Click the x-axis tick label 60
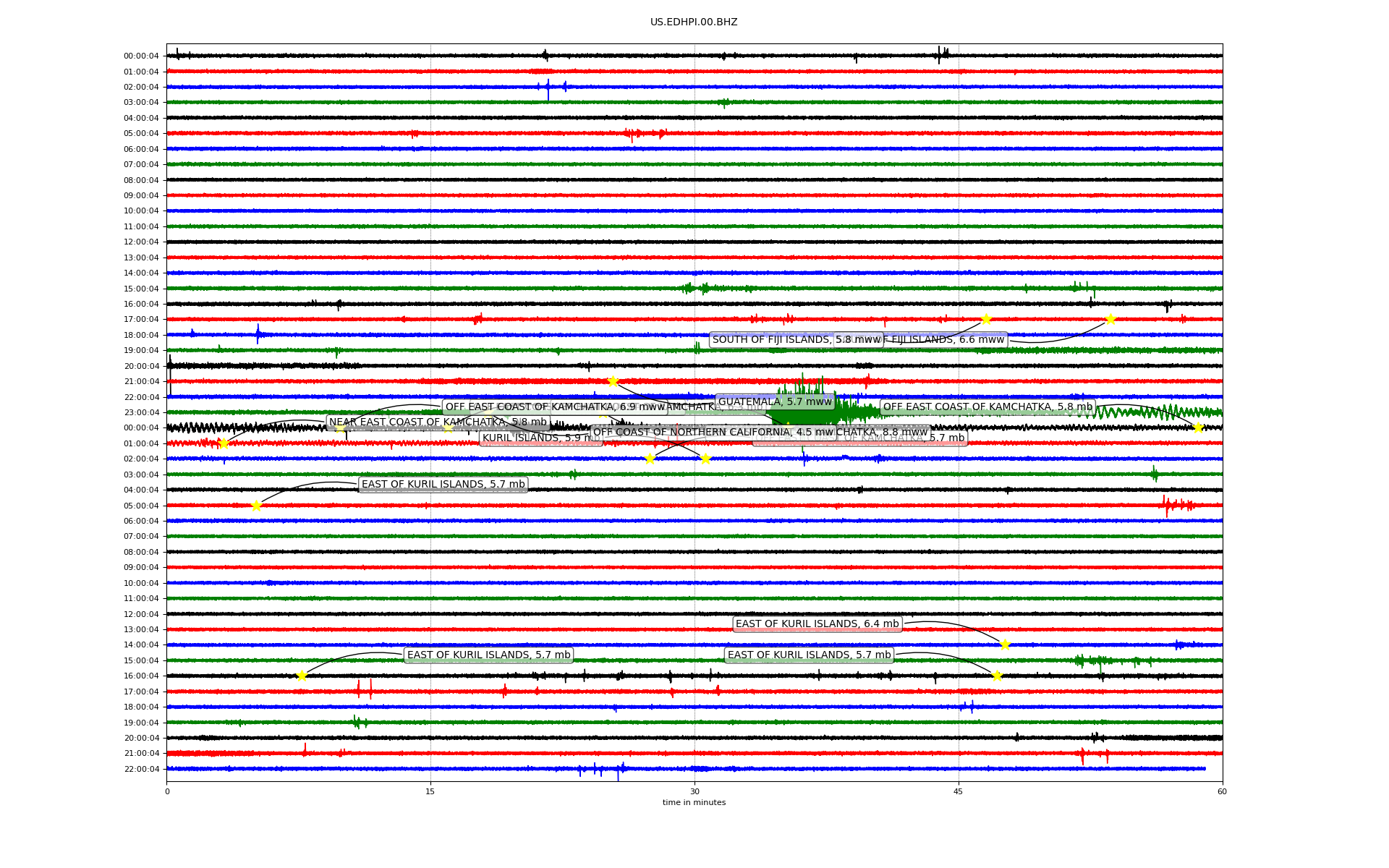Image resolution: width=1389 pixels, height=868 pixels. [1222, 791]
